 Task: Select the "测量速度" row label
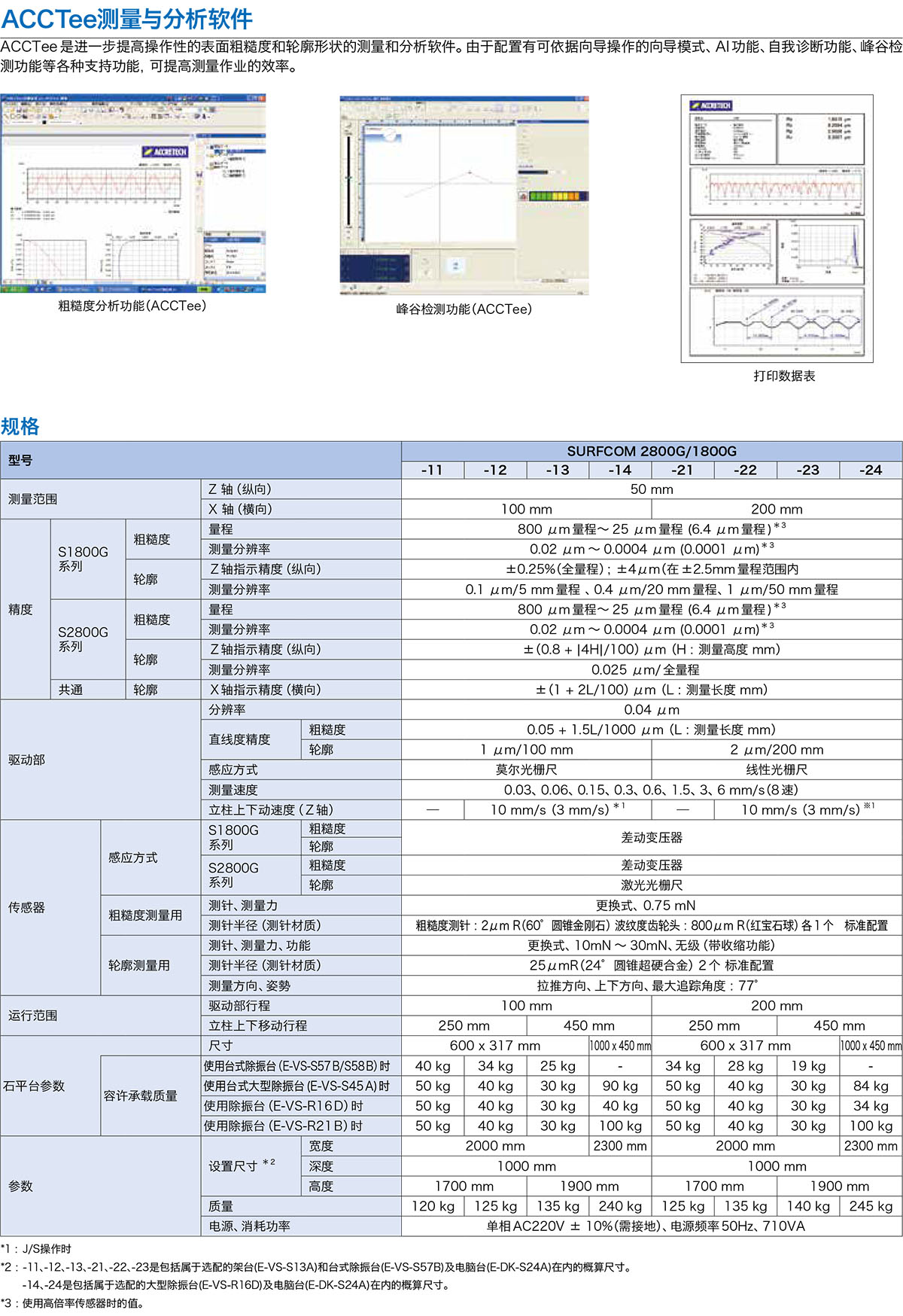[301, 790]
